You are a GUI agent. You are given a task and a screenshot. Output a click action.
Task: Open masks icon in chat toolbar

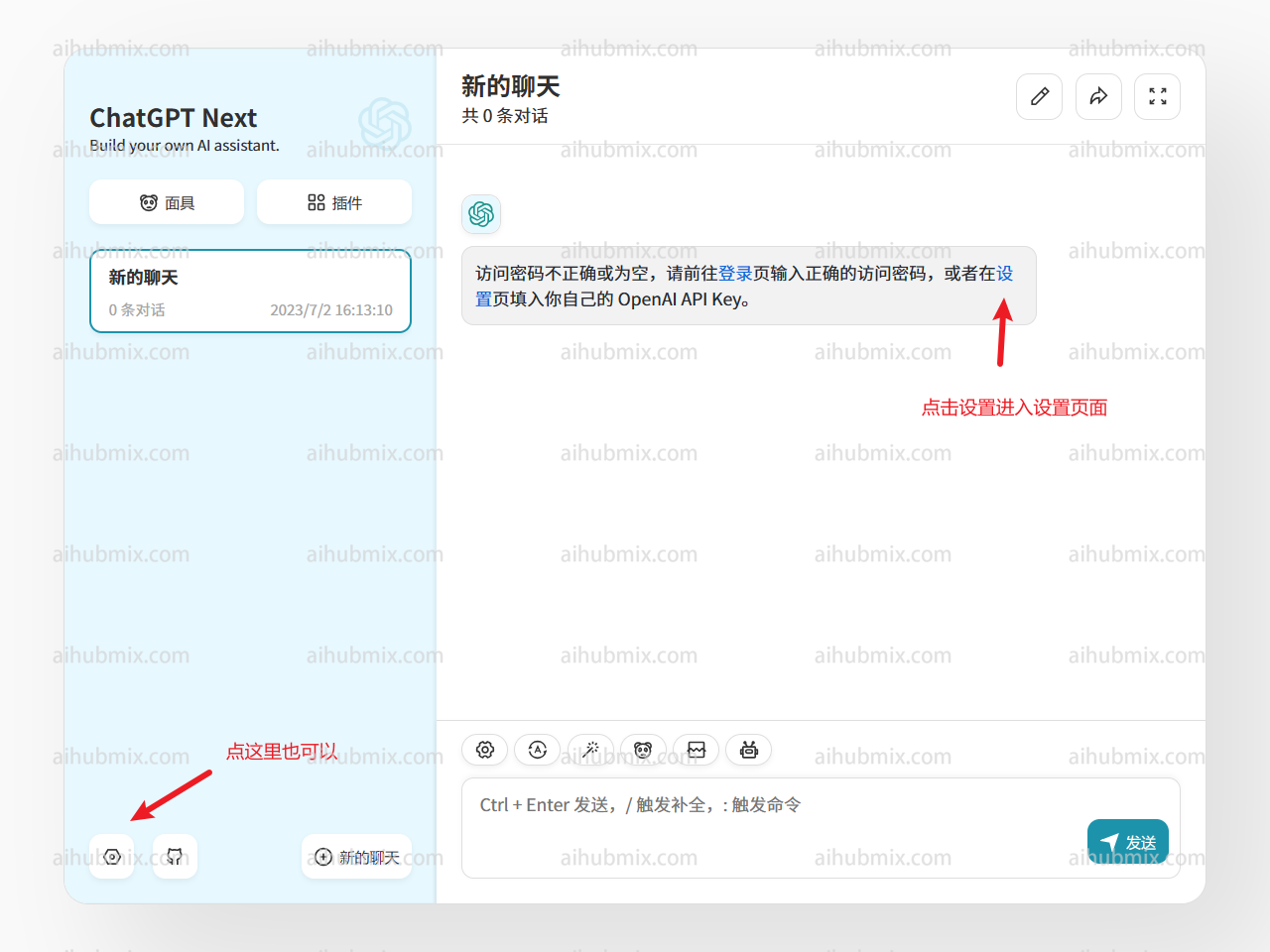click(643, 750)
